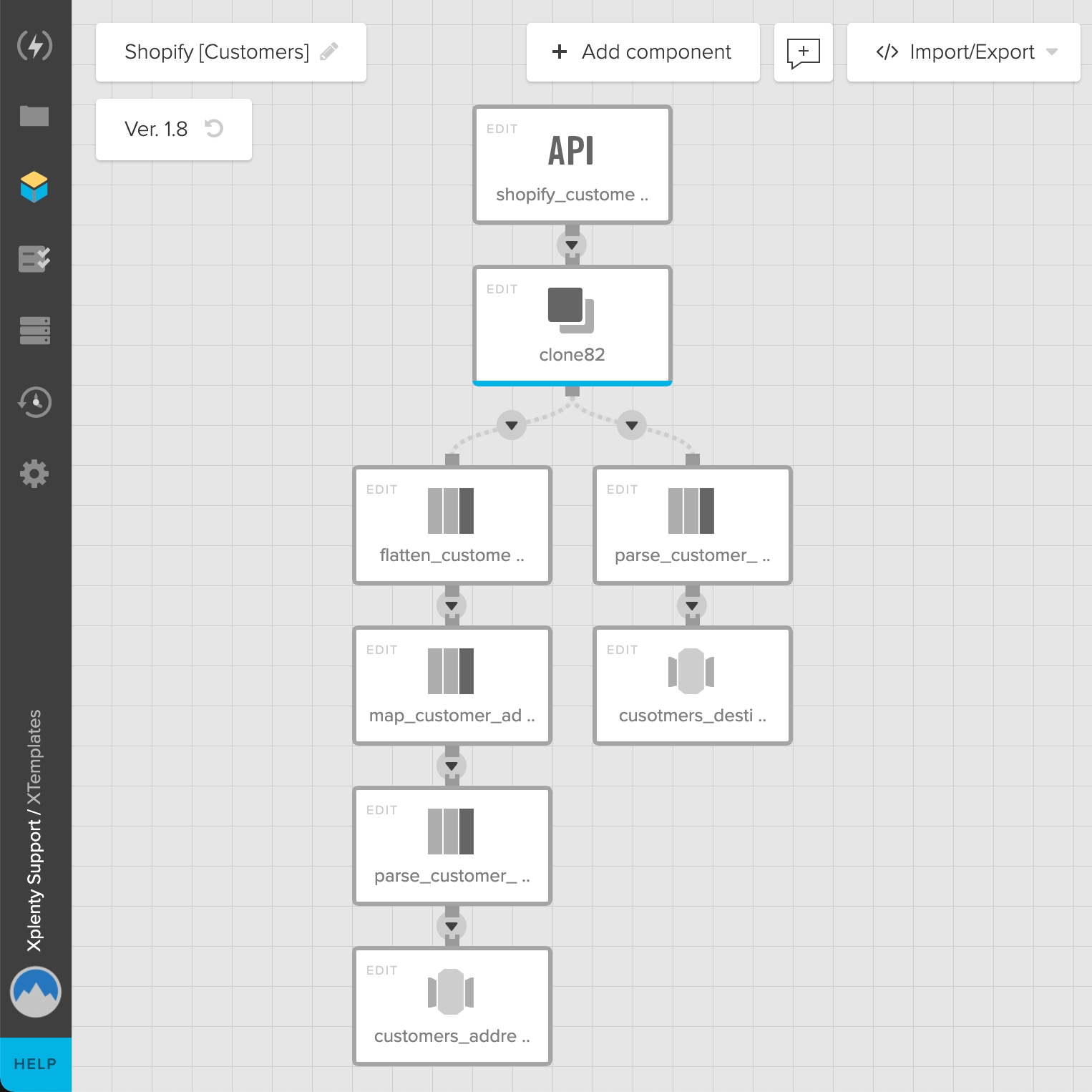
Task: Select the clone82 component node
Action: 572,326
